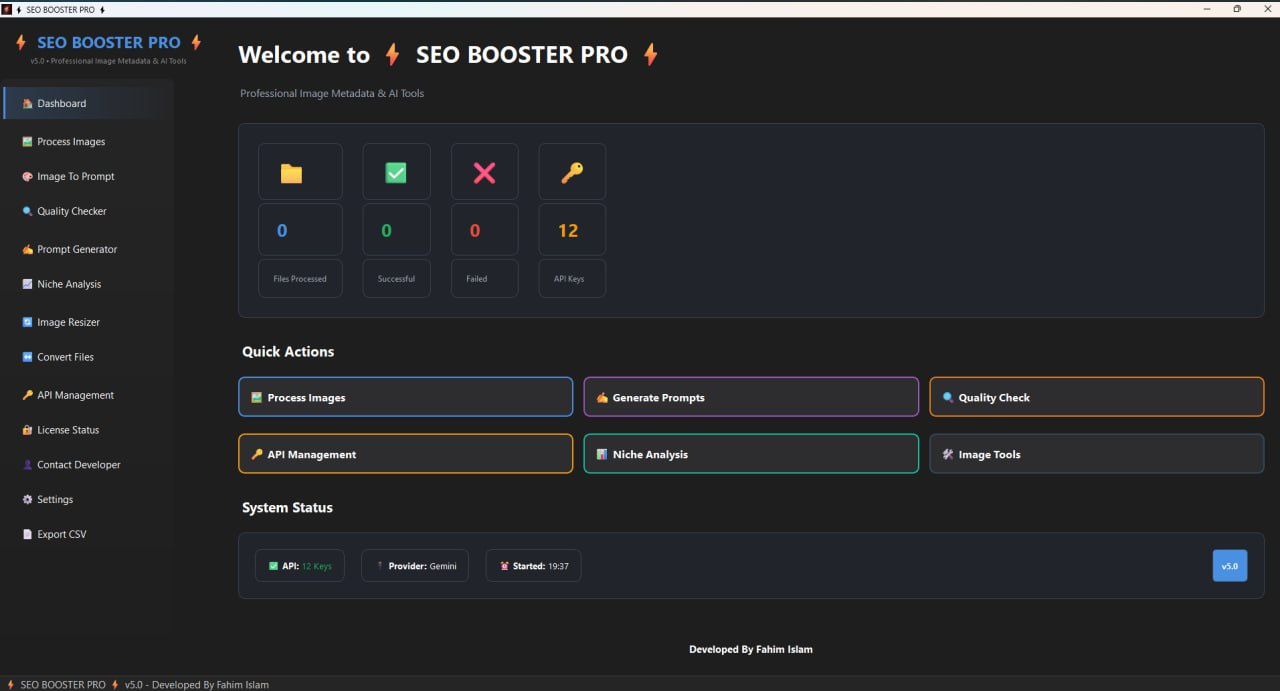
Task: Click the Quality Checker magnifier icon
Action: [28, 212]
